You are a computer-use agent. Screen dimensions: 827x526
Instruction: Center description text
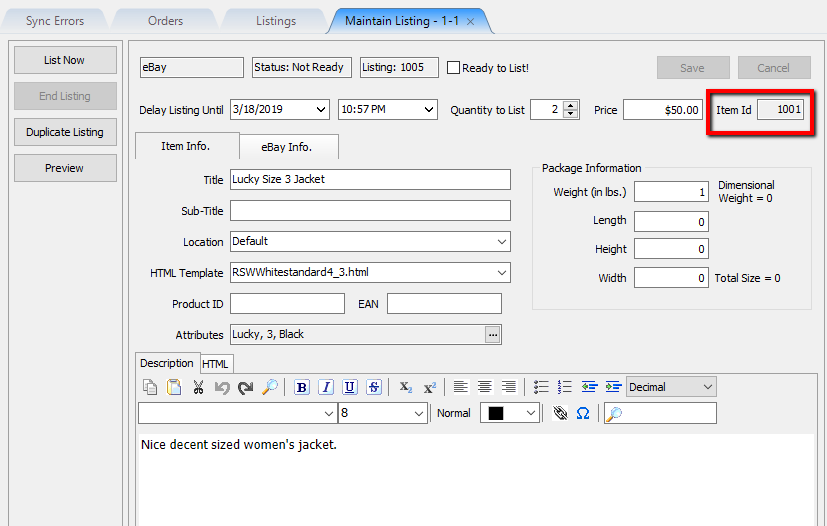pos(485,387)
